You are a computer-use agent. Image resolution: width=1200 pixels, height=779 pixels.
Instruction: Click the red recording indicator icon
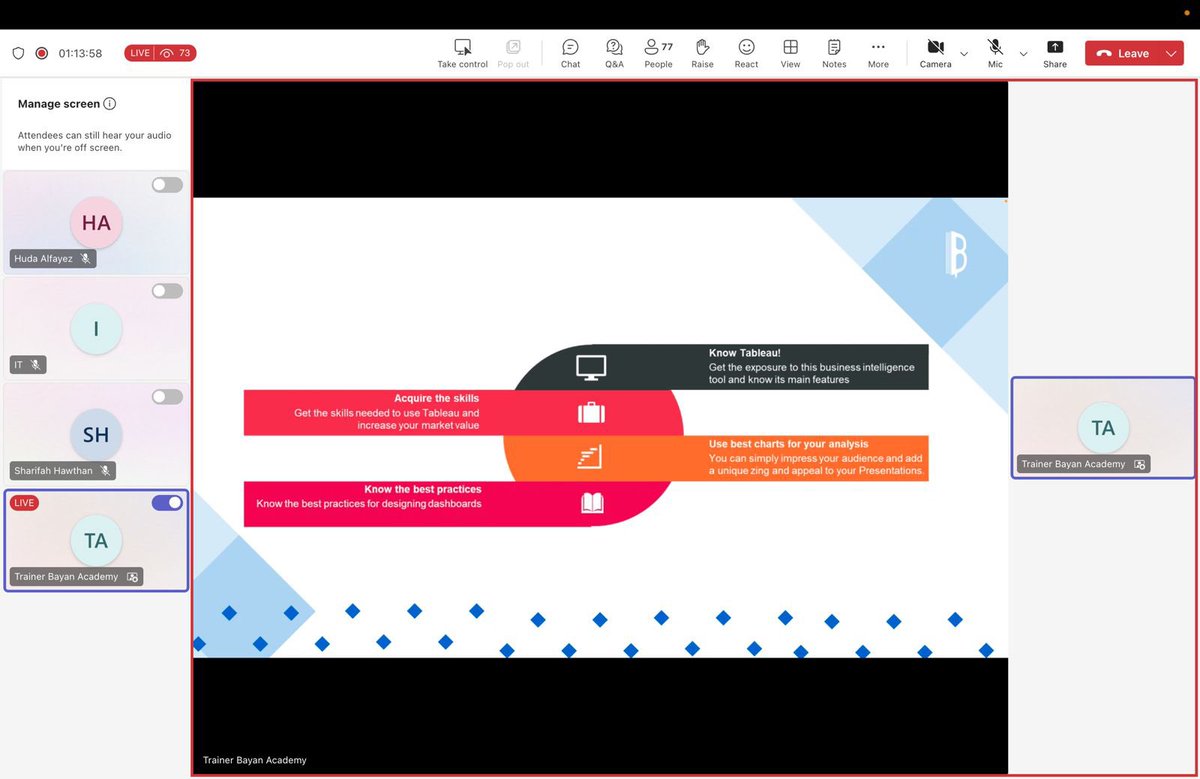tap(42, 53)
